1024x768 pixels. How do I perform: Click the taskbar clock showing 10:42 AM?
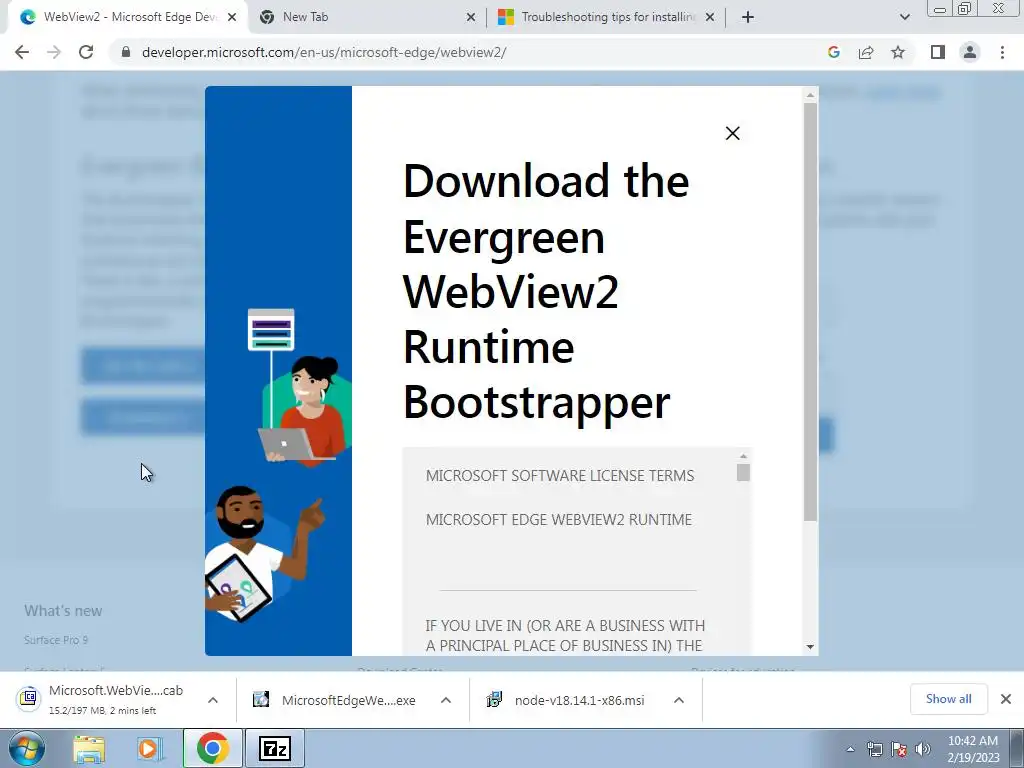[x=973, y=749]
